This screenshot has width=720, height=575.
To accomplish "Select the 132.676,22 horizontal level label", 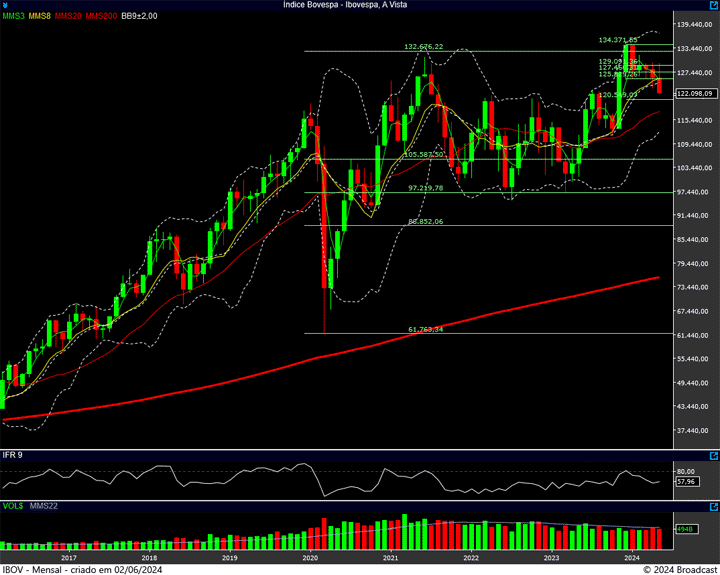I will point(423,46).
